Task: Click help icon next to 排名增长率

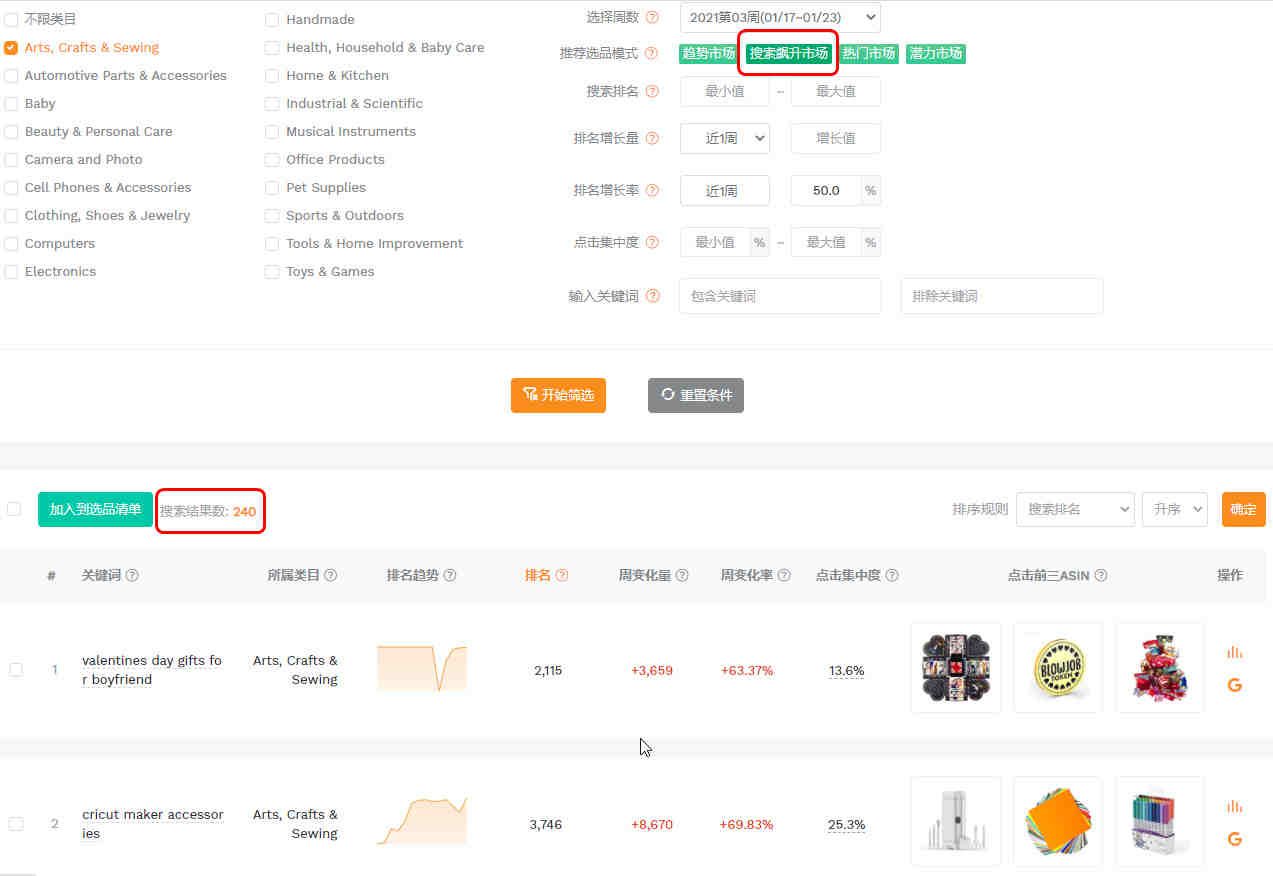Action: (652, 190)
